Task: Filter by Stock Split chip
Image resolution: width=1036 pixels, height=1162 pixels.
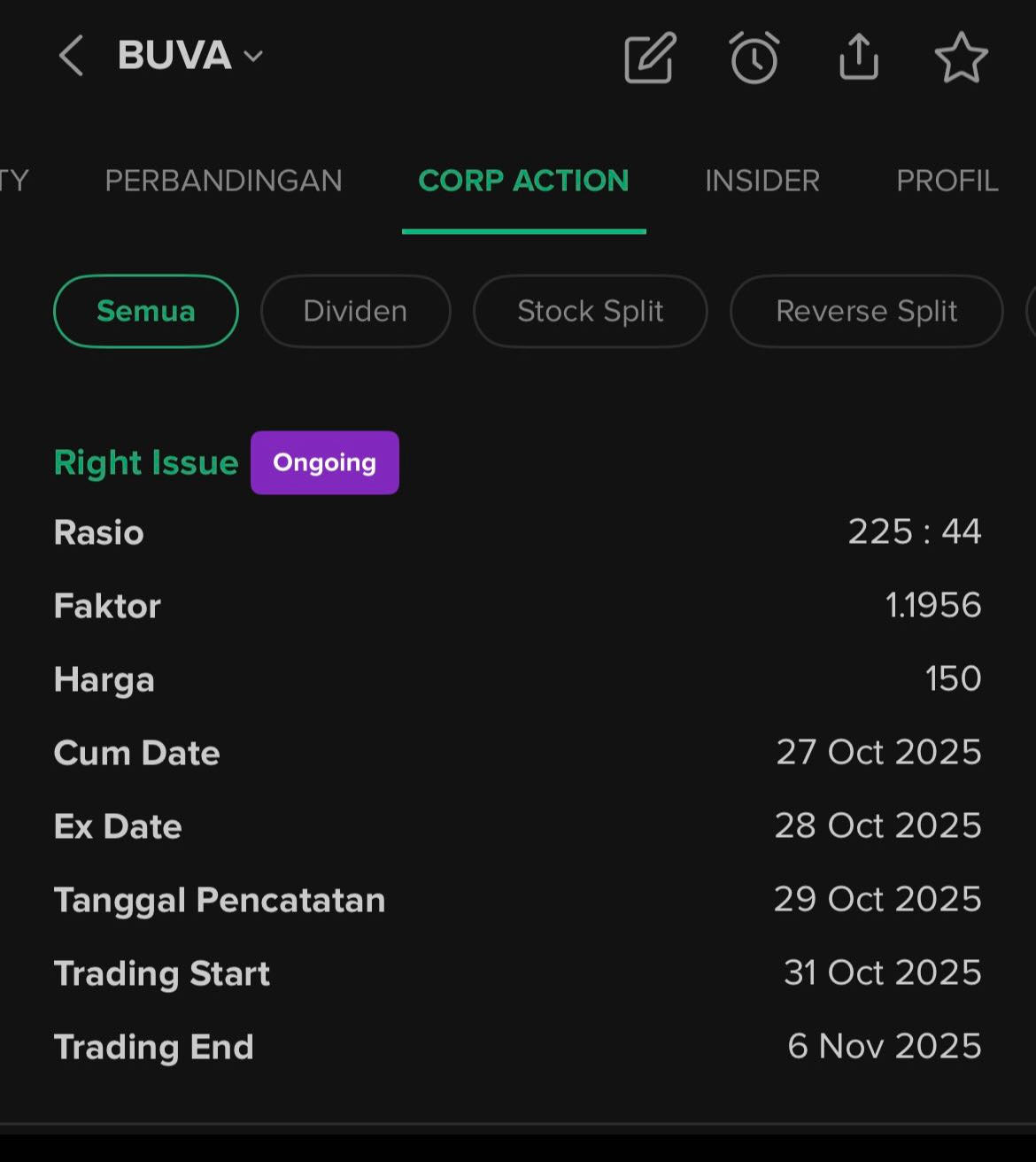Action: (x=590, y=311)
